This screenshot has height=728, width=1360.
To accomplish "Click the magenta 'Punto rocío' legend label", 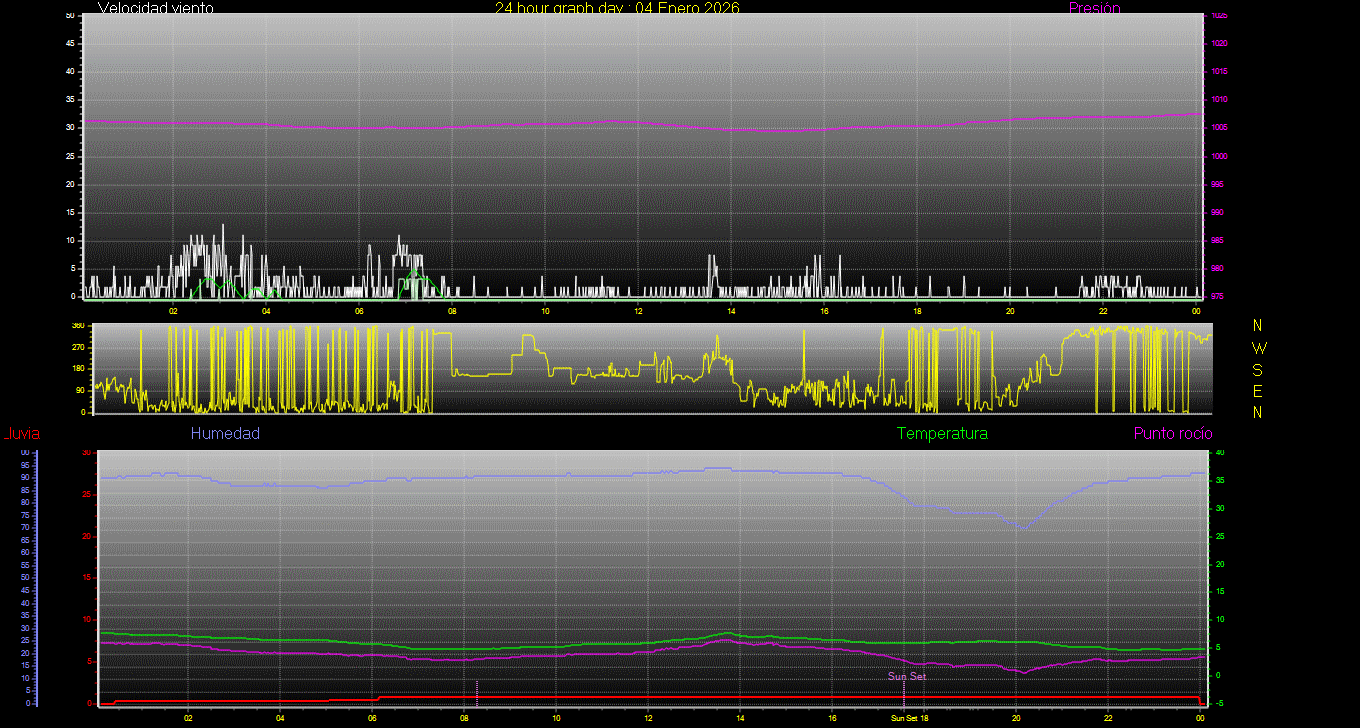I will click(x=1173, y=434).
